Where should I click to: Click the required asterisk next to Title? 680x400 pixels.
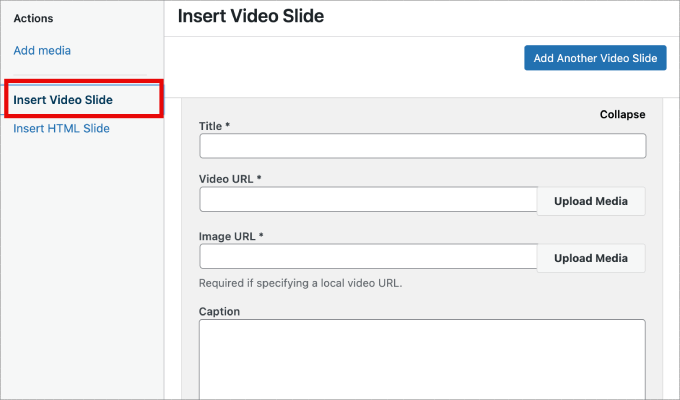pyautogui.click(x=229, y=126)
